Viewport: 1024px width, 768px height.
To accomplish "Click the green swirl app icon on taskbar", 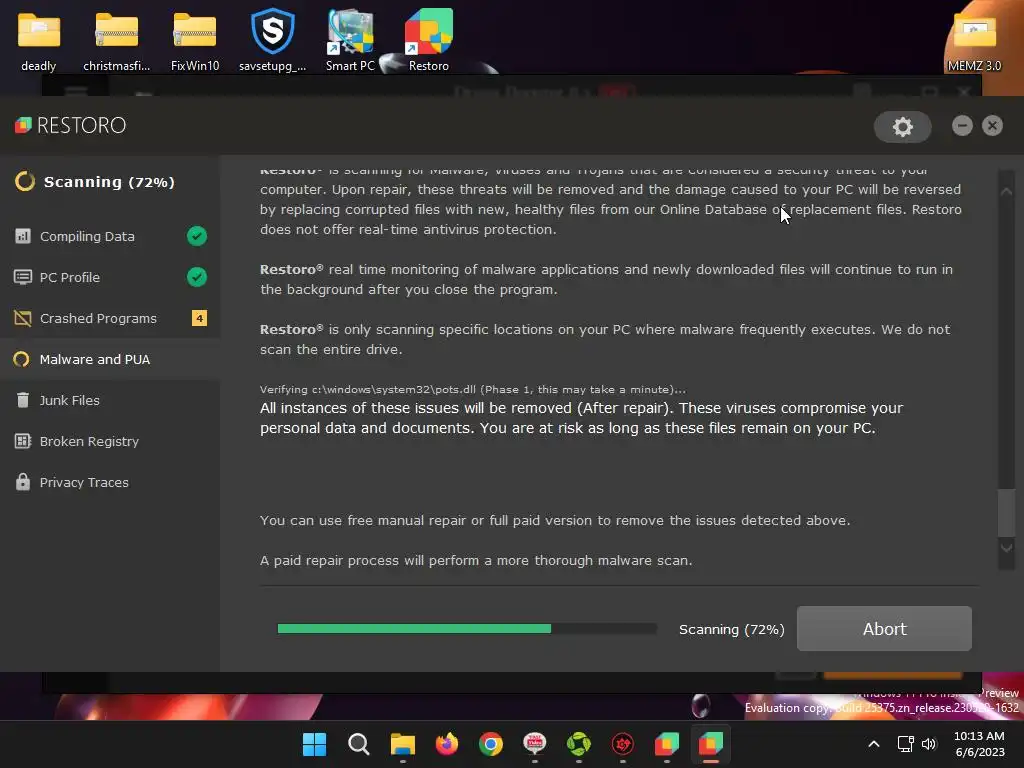I will pyautogui.click(x=579, y=744).
